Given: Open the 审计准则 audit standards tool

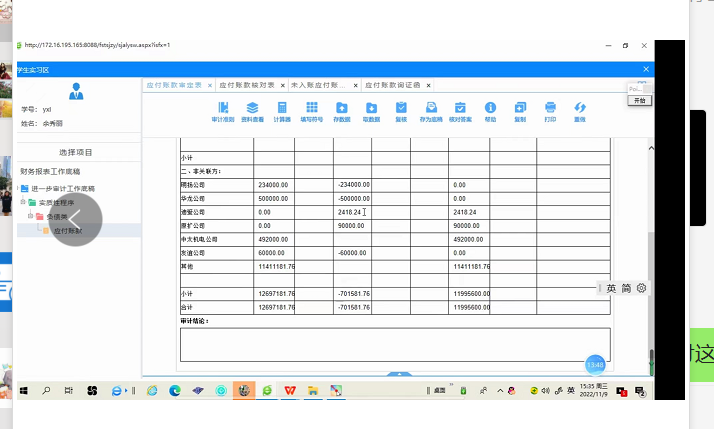Looking at the screenshot, I should 222,110.
